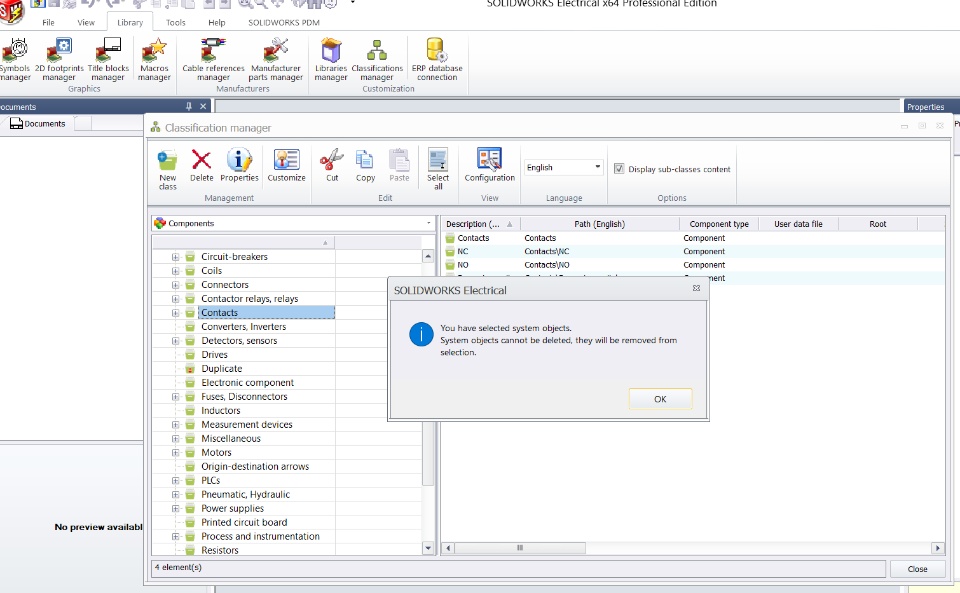Select the Origin-destination arrows class
960x593 pixels.
(255, 467)
